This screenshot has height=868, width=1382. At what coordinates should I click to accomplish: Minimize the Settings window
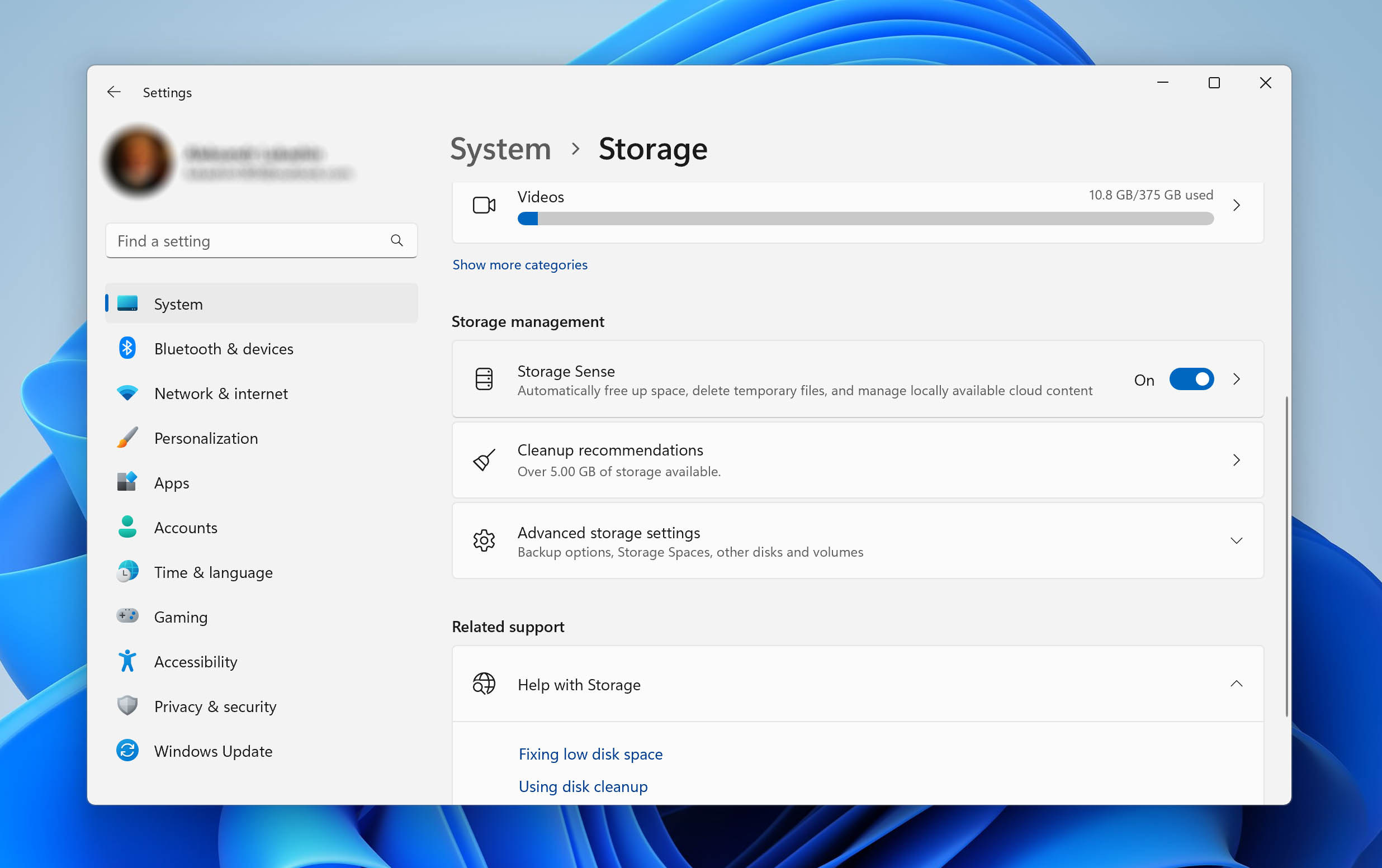pos(1163,83)
